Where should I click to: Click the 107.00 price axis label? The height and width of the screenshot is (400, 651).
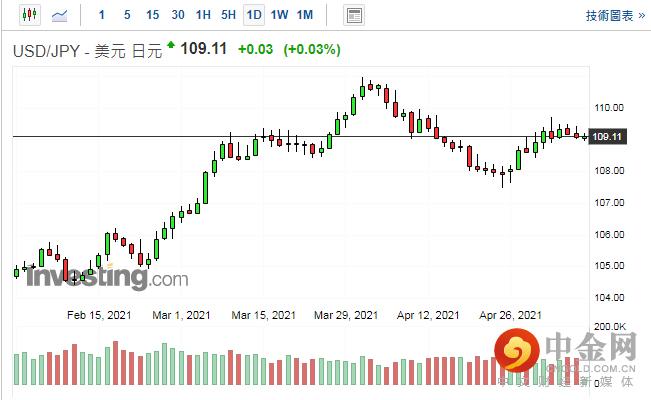[609, 203]
